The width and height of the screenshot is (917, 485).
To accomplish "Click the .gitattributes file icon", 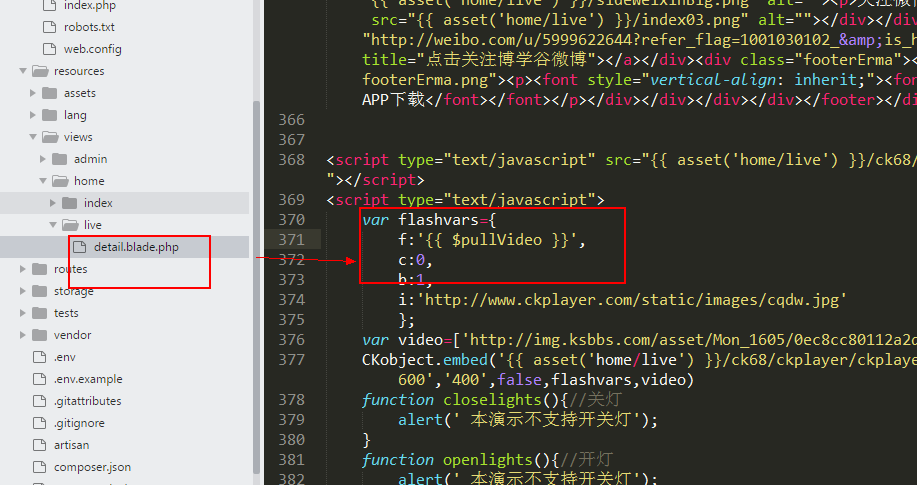I will [40, 401].
